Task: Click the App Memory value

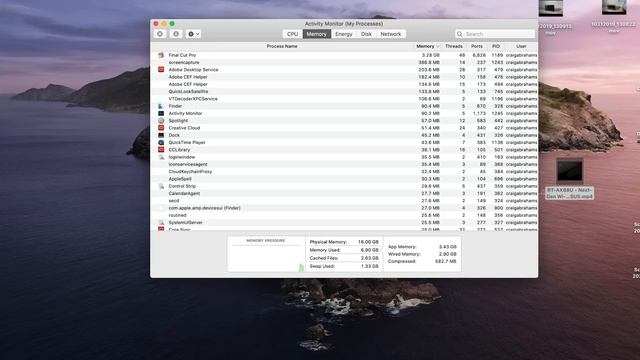Action: [447, 247]
